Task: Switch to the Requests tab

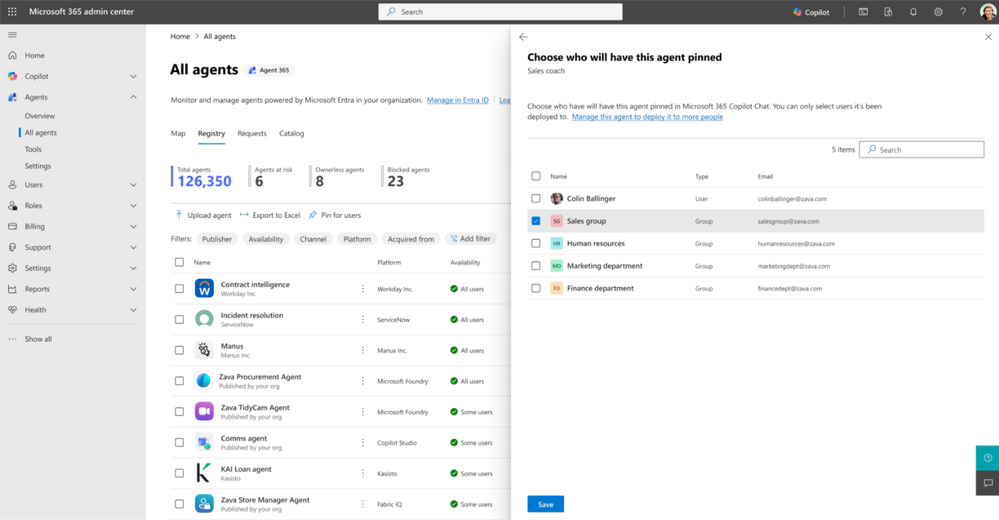Action: point(252,133)
